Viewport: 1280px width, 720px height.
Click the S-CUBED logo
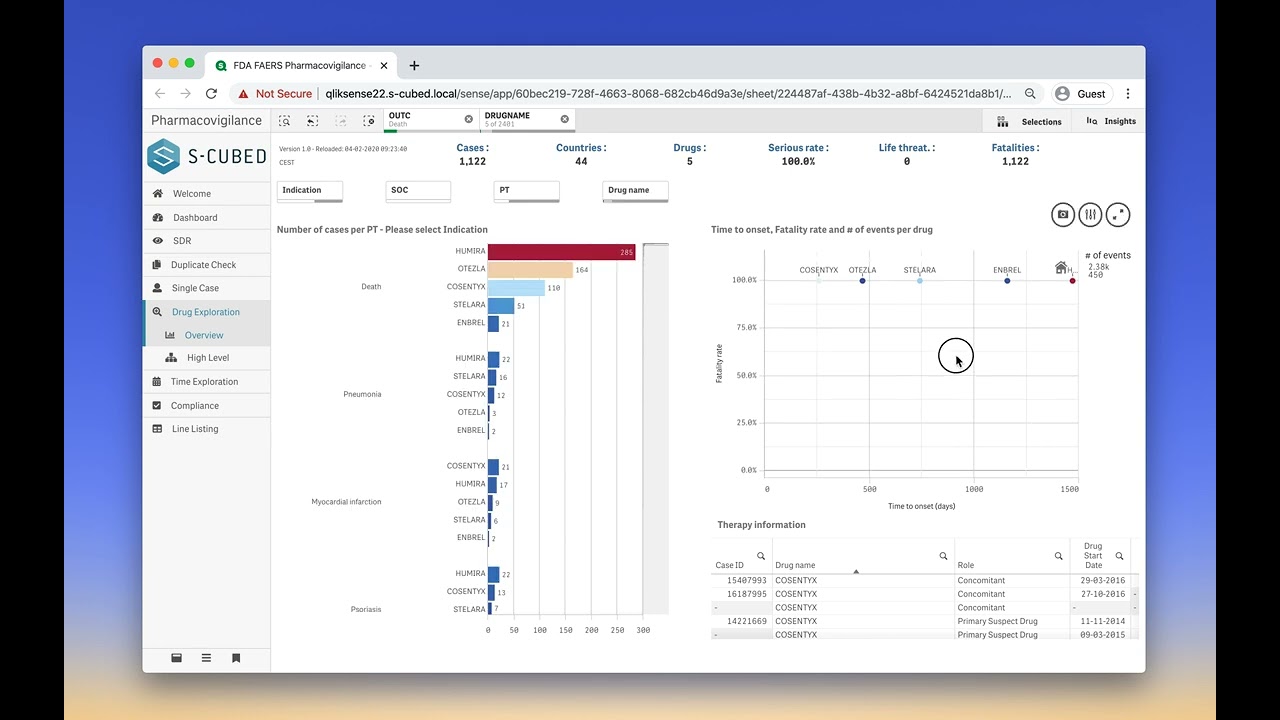pyautogui.click(x=207, y=156)
